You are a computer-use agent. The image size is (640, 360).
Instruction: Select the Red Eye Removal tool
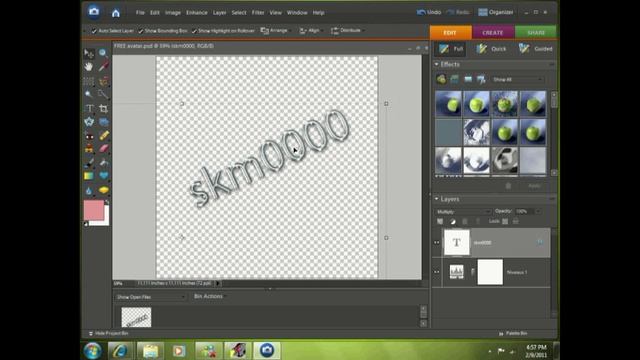click(89, 136)
